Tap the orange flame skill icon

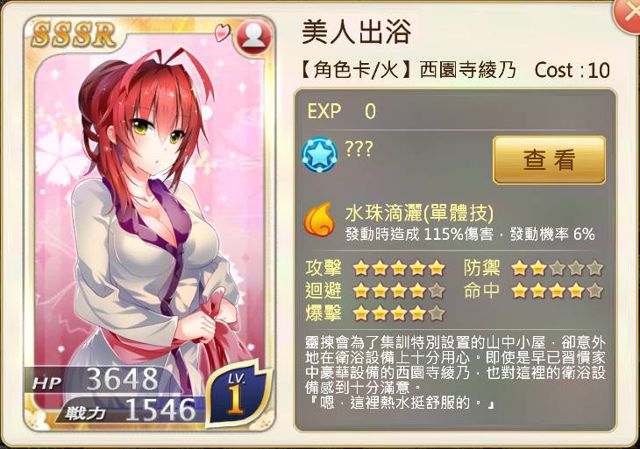tap(320, 220)
